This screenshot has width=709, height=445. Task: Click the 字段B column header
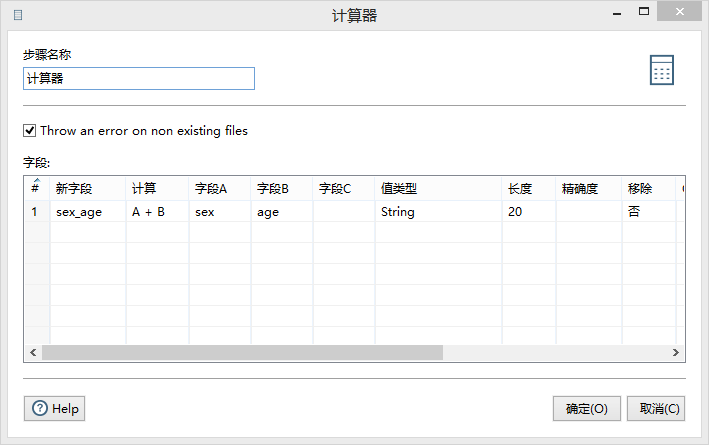pos(282,188)
